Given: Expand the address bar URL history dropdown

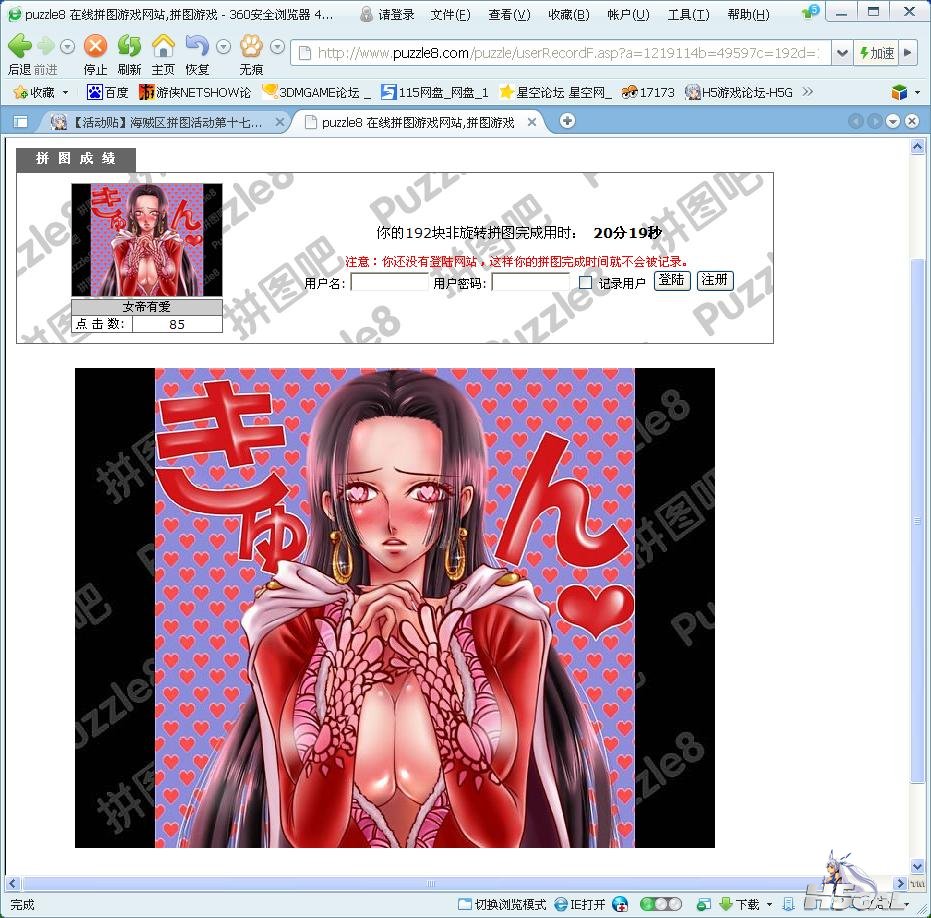Looking at the screenshot, I should pyautogui.click(x=842, y=53).
